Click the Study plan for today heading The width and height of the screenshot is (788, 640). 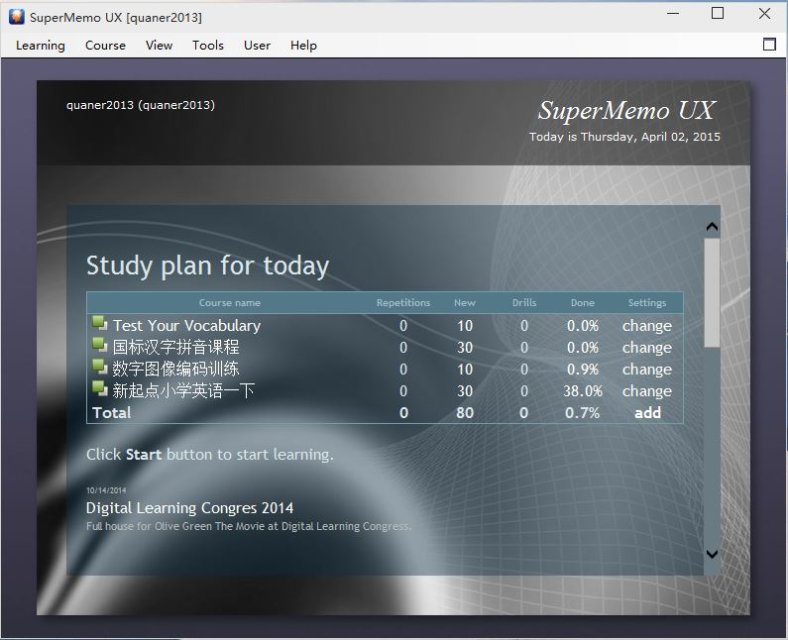click(x=208, y=266)
